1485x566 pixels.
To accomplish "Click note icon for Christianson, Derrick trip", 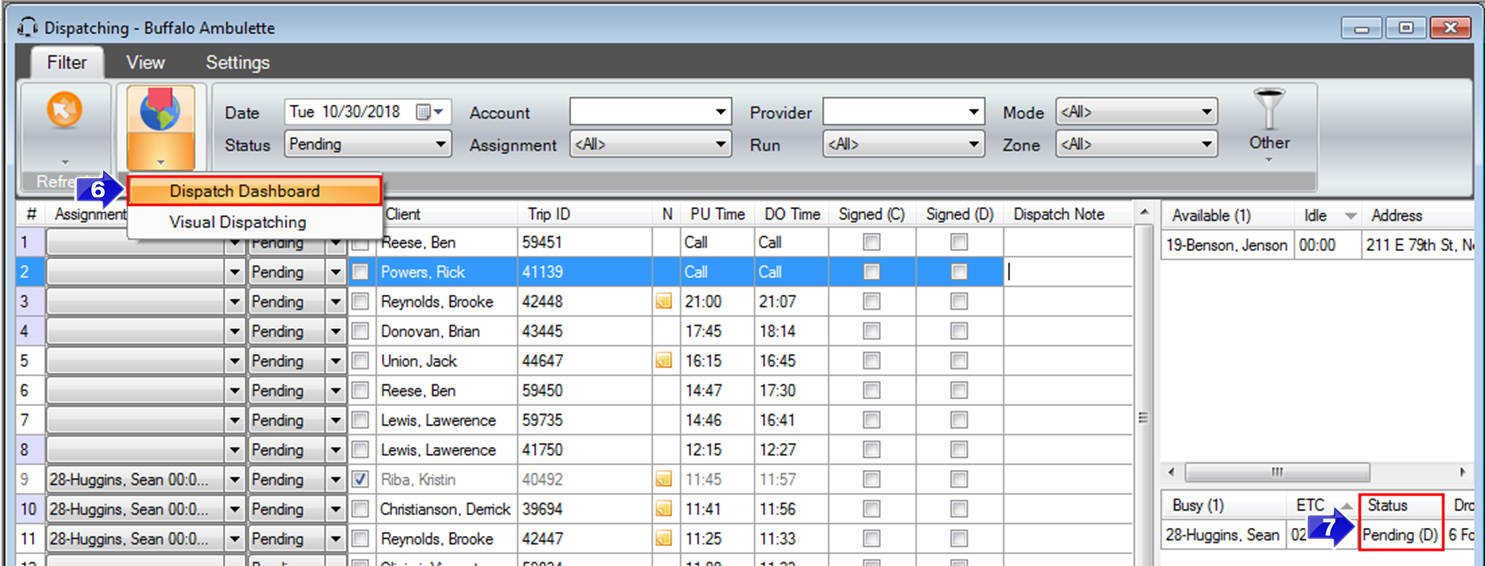I will click(663, 509).
